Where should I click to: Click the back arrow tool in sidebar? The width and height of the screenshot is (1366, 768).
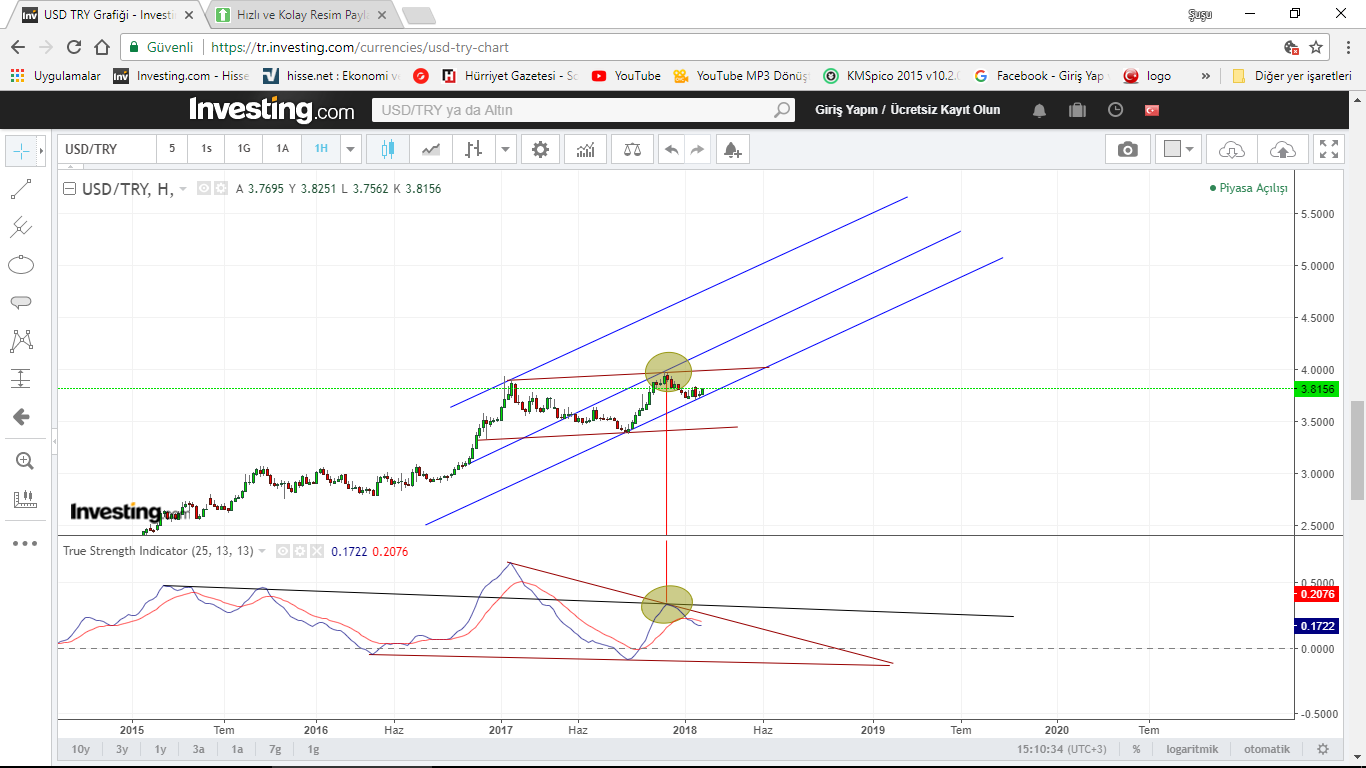pos(21,417)
